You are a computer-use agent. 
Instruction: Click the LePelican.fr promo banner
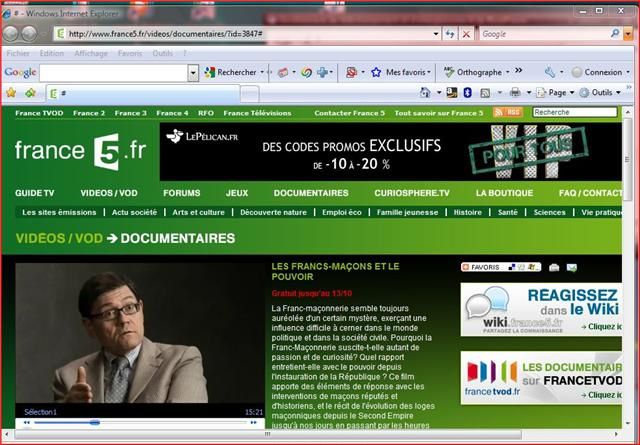(x=391, y=152)
